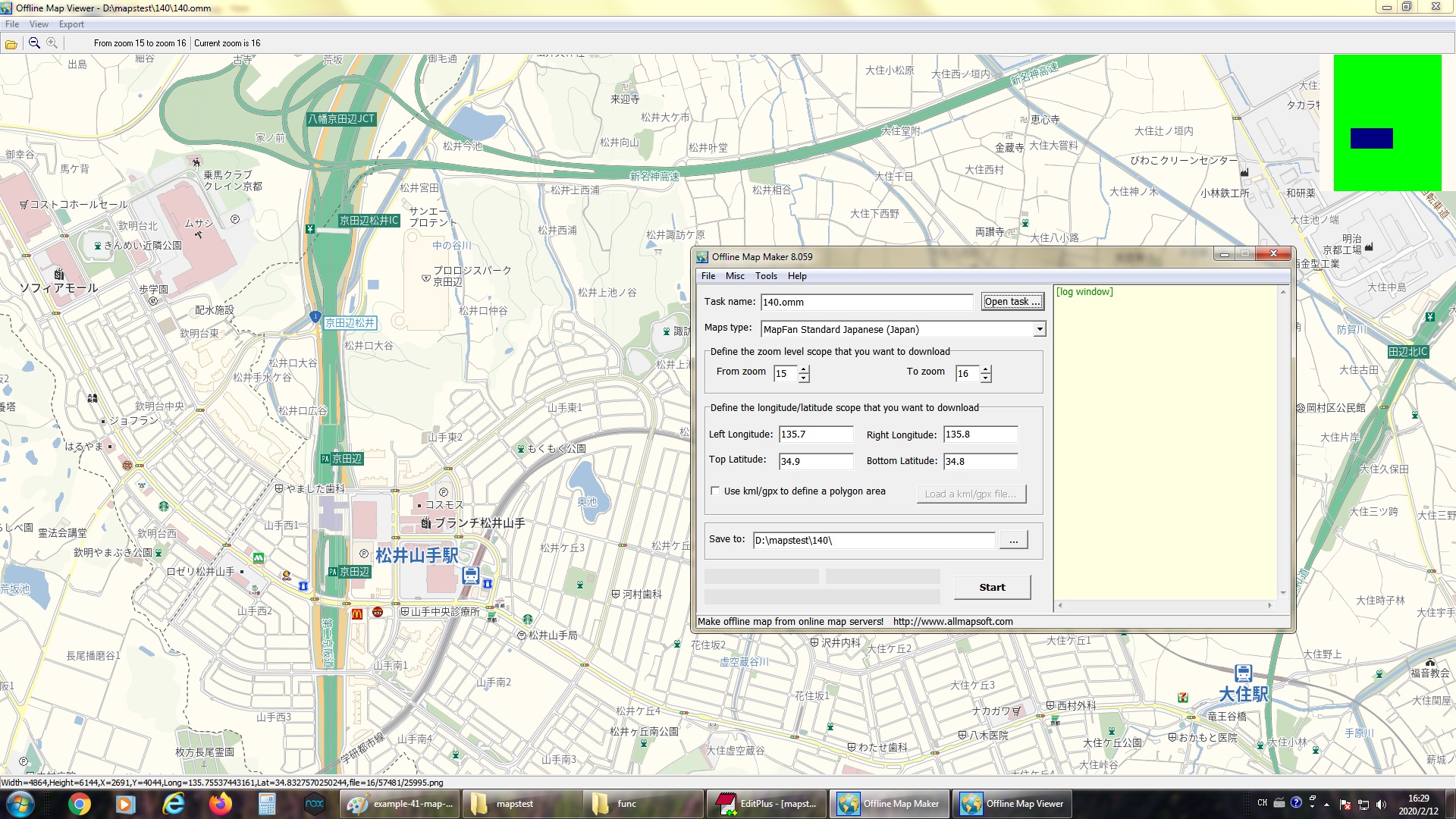
Task: Enable Use kml/gpx polygon area checkbox
Action: tap(715, 491)
